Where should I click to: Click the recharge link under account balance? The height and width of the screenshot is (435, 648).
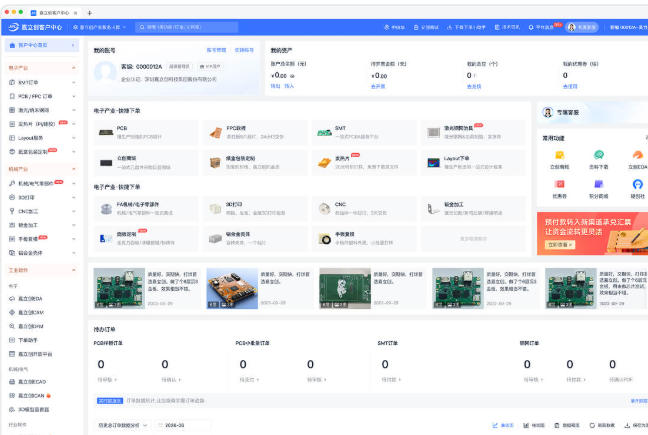(x=275, y=86)
